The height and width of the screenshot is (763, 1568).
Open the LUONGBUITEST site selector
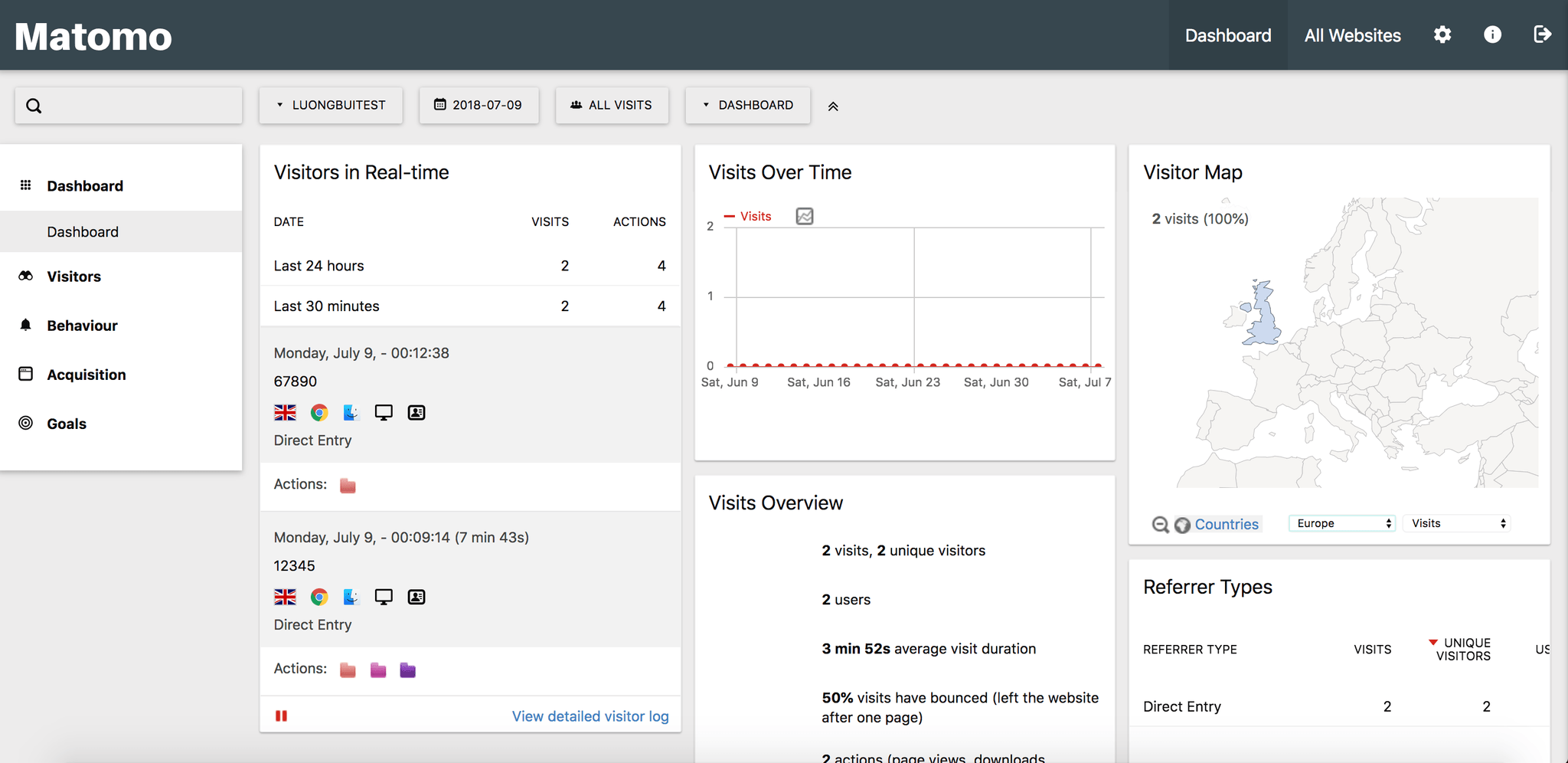330,105
